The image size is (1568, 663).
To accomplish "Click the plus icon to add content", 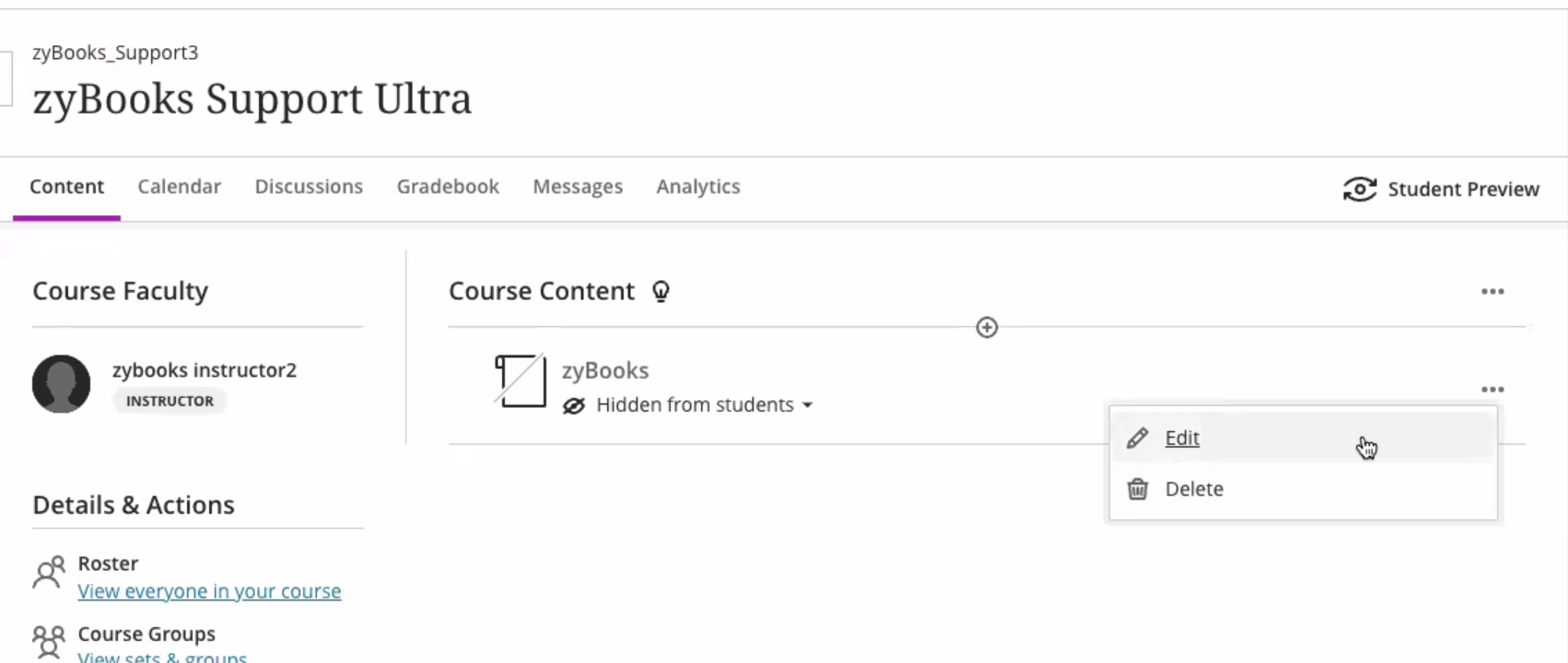I will click(x=987, y=328).
